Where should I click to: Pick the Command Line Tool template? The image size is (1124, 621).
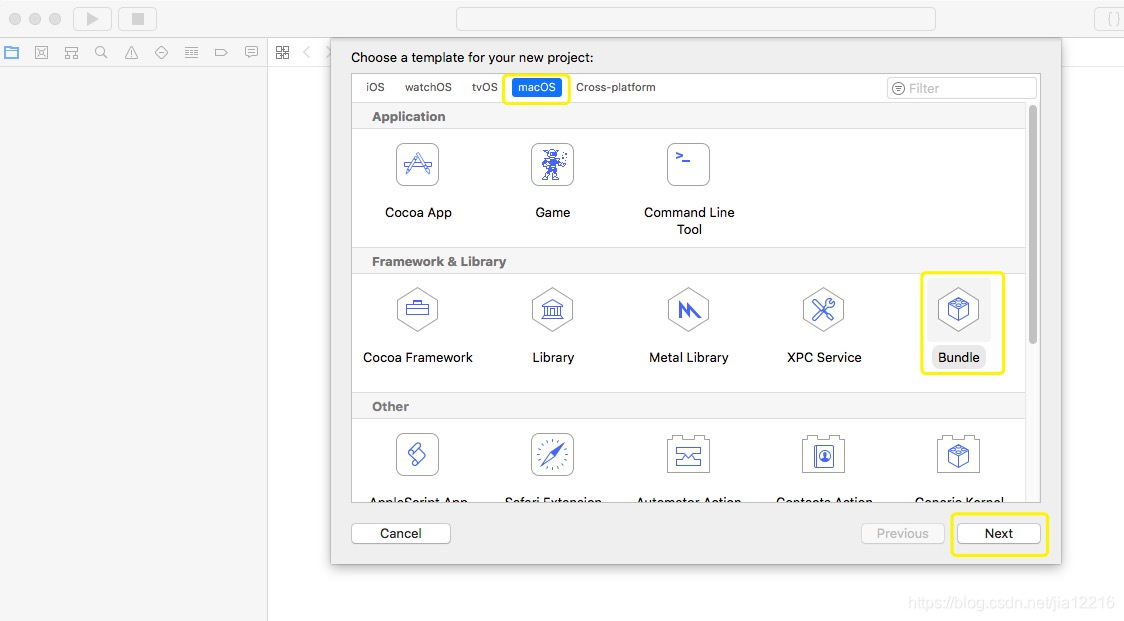(x=689, y=189)
